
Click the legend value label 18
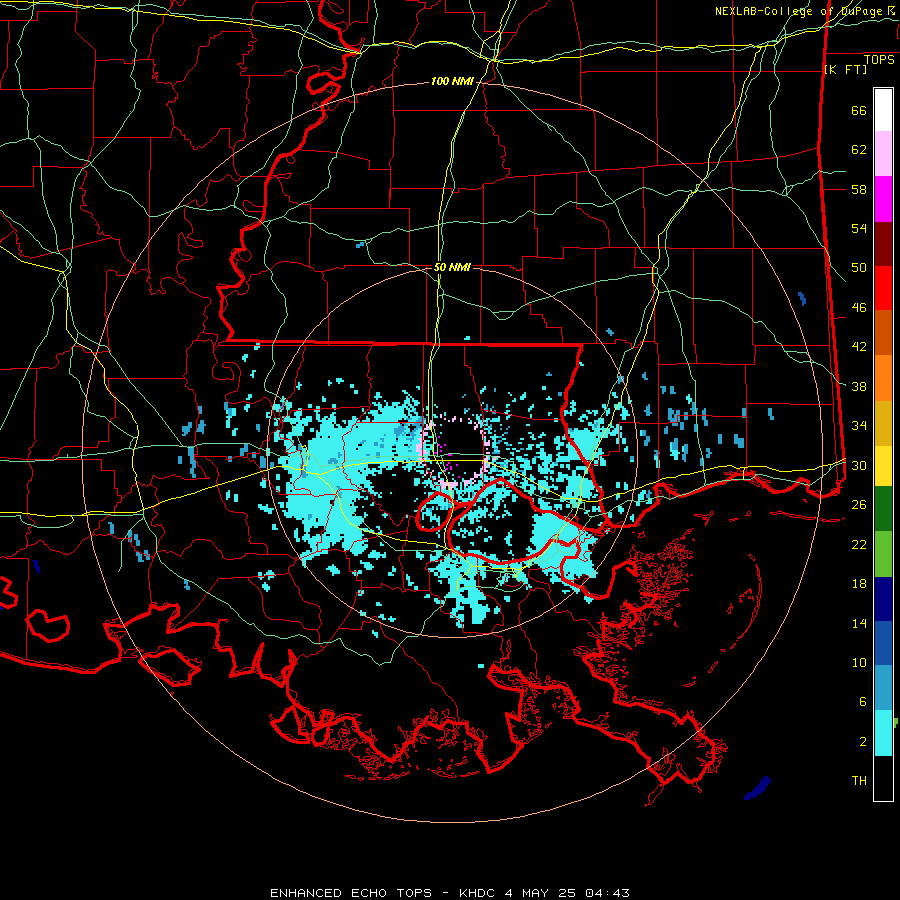coord(859,584)
